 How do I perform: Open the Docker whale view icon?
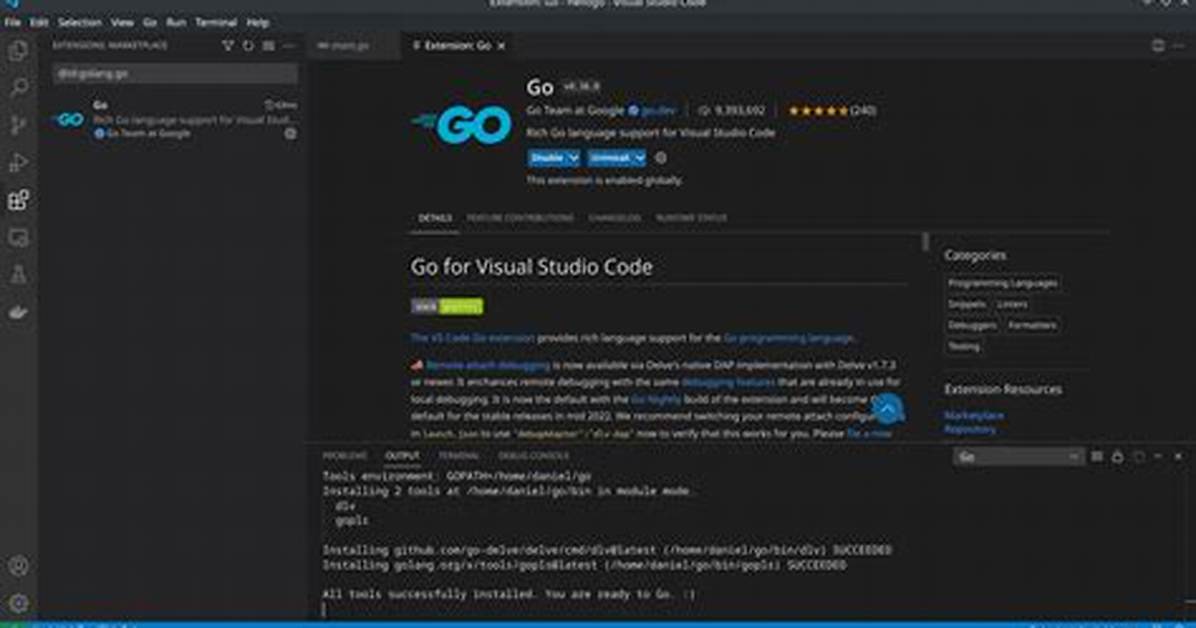(x=18, y=312)
